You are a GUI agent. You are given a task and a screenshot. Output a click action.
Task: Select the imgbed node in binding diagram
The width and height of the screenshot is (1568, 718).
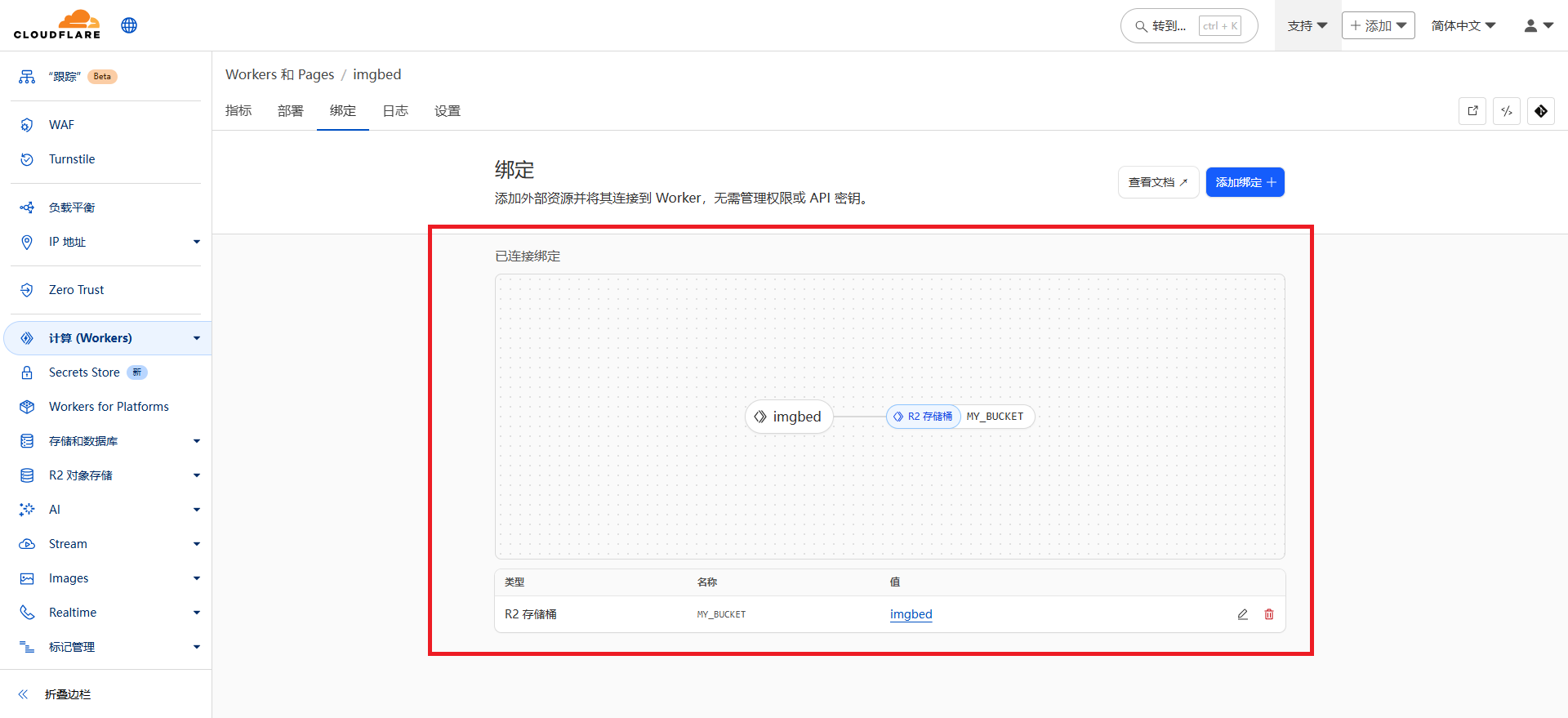click(x=789, y=417)
